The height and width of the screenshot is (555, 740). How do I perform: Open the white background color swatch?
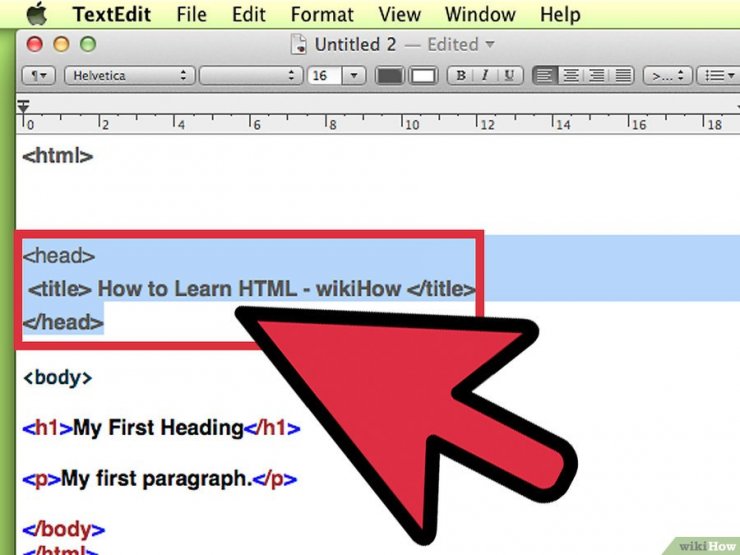coord(423,76)
